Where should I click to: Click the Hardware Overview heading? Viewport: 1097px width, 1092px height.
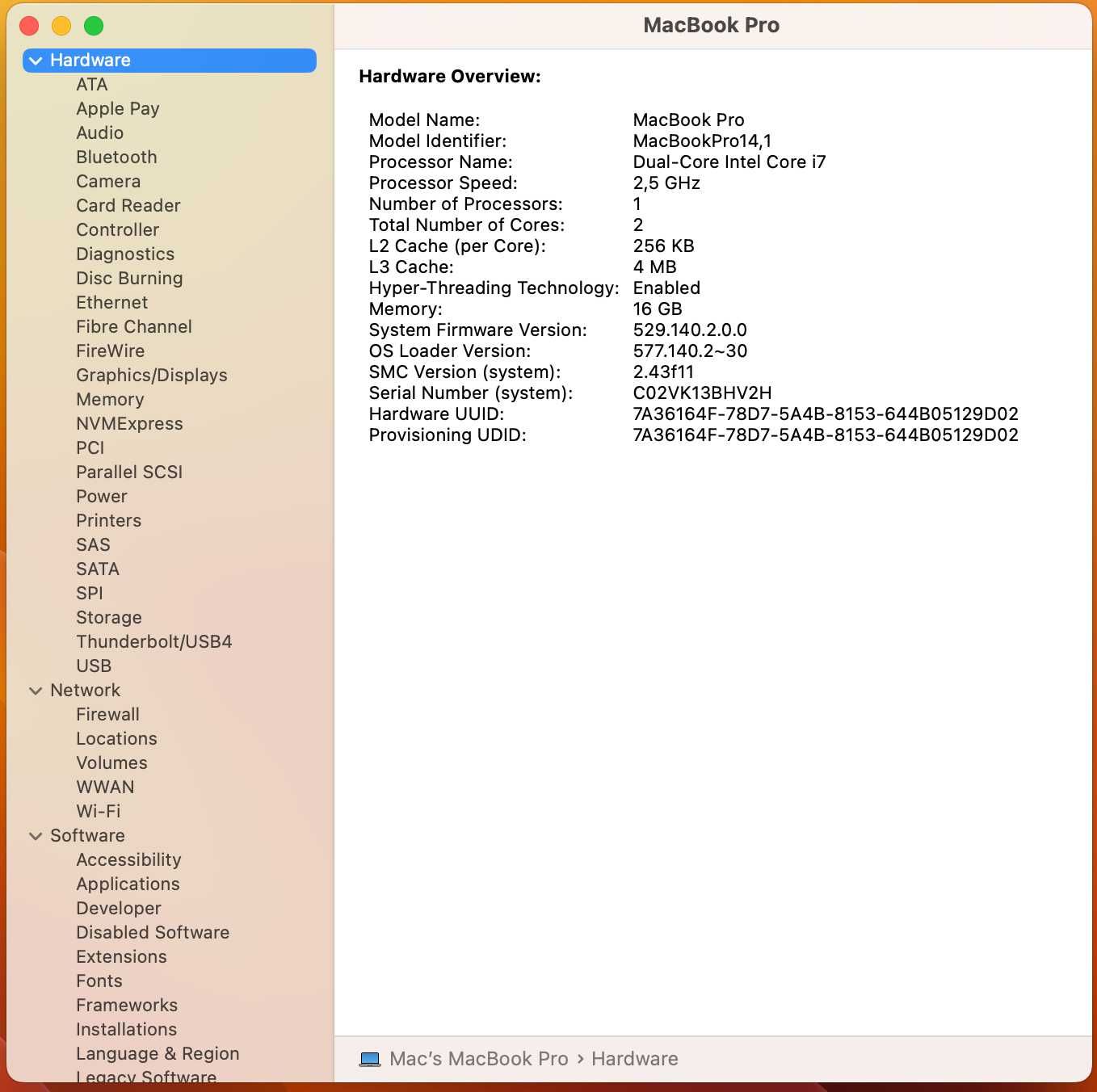(450, 77)
